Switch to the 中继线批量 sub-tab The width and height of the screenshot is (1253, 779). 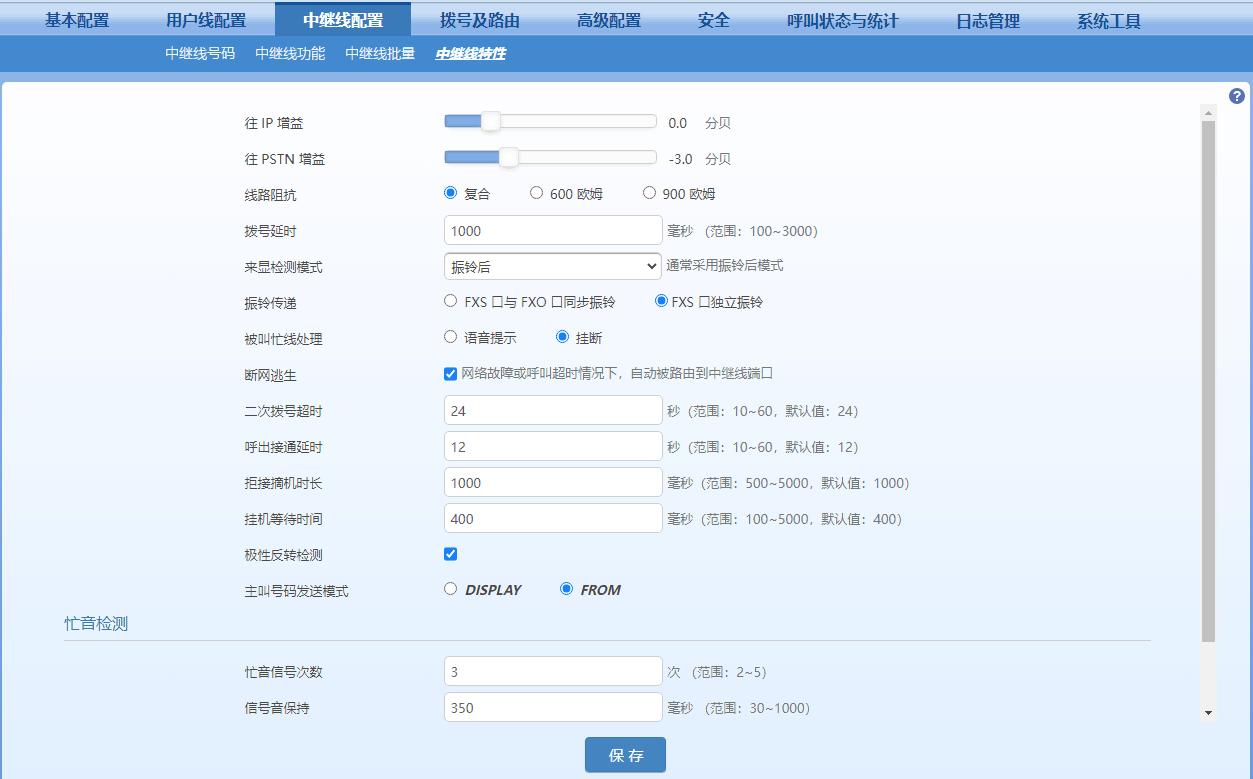tap(379, 54)
